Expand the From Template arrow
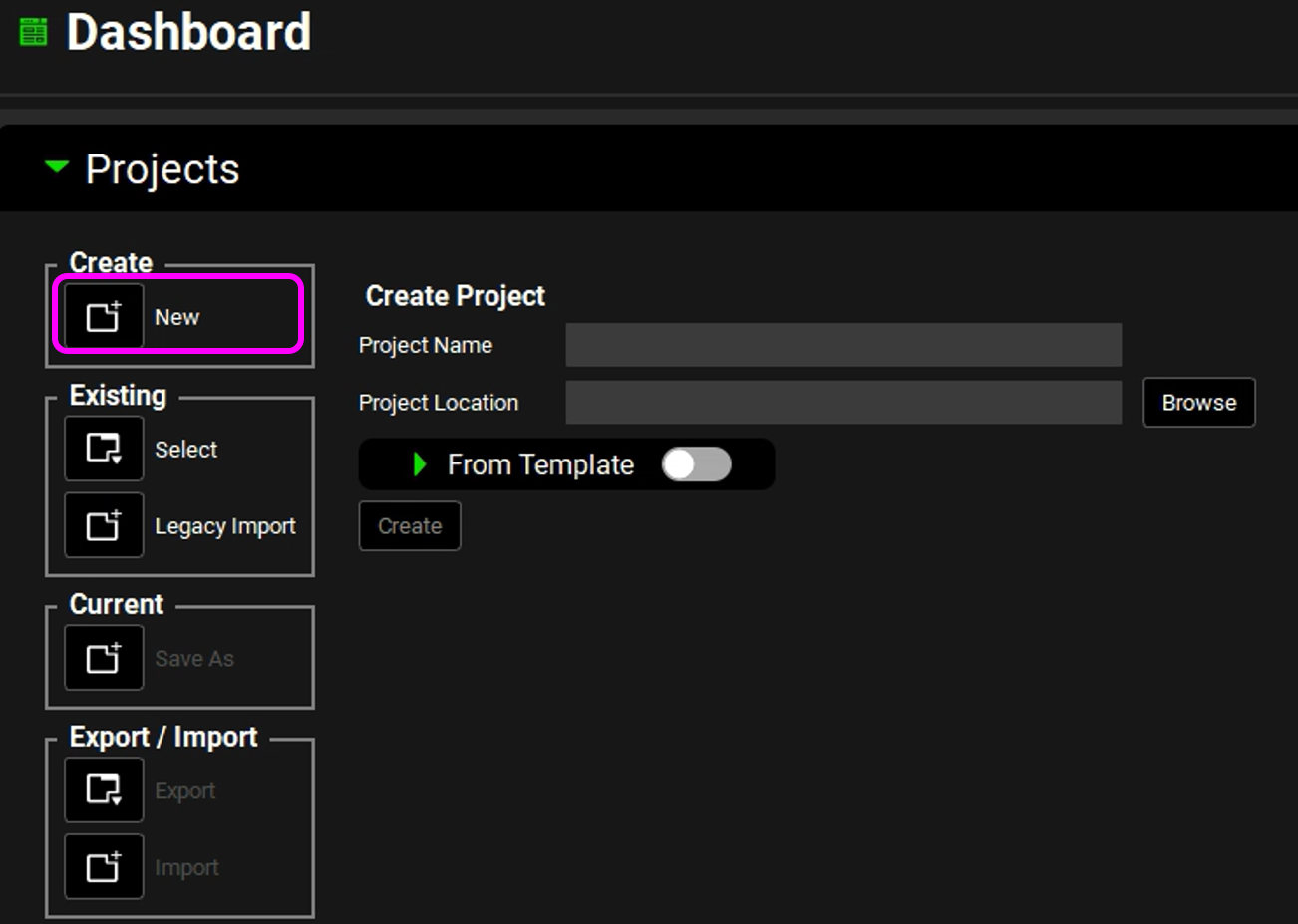The width and height of the screenshot is (1298, 924). 420,464
